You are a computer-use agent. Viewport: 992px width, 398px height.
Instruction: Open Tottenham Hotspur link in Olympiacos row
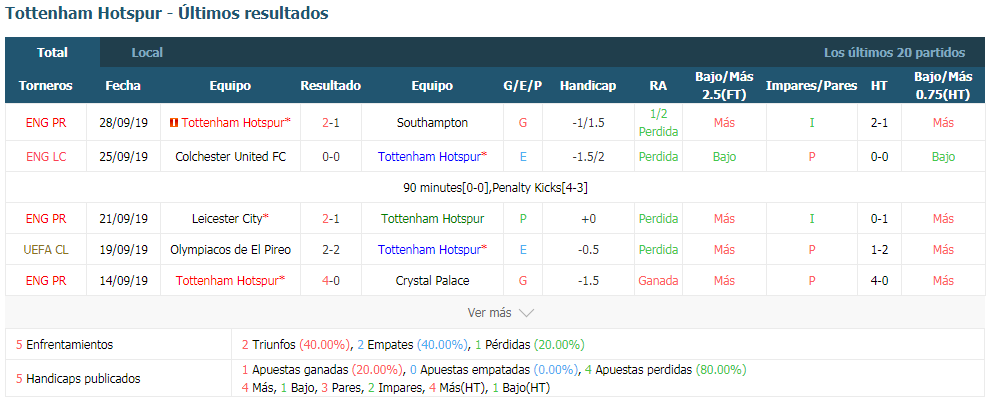click(432, 249)
